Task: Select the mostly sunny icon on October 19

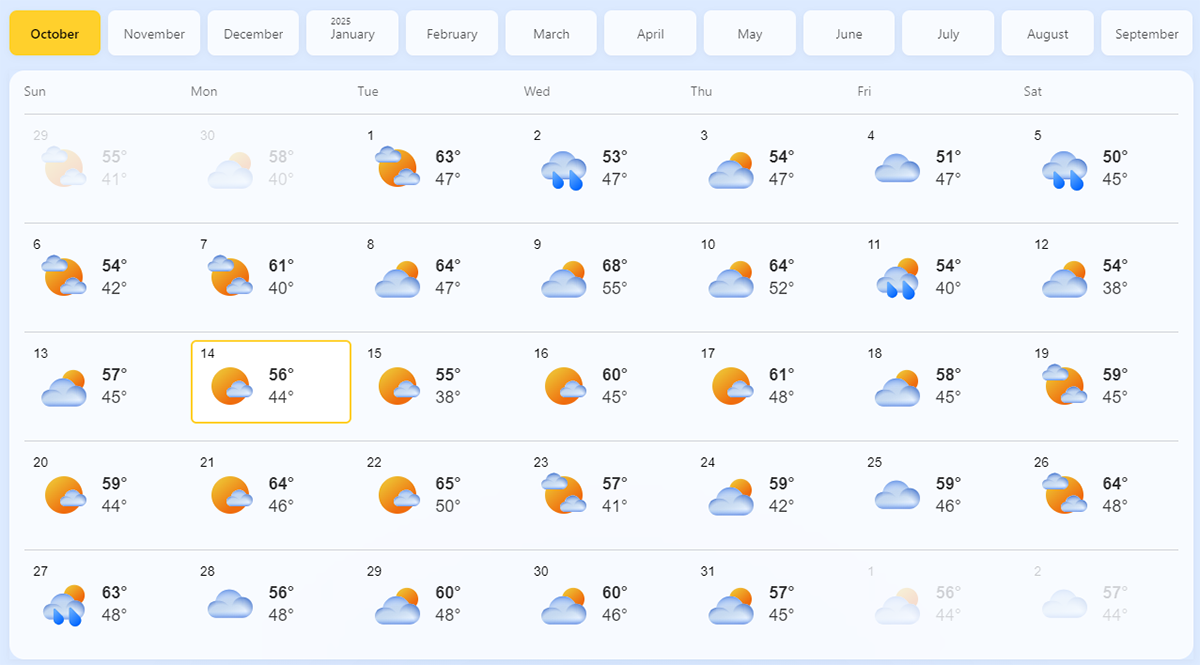Action: (1063, 386)
